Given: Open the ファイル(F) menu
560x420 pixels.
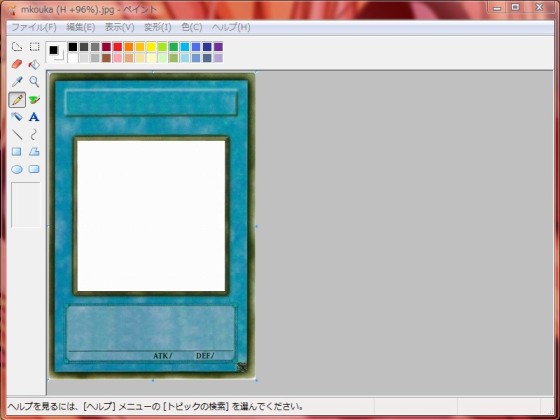Looking at the screenshot, I should click(34, 27).
